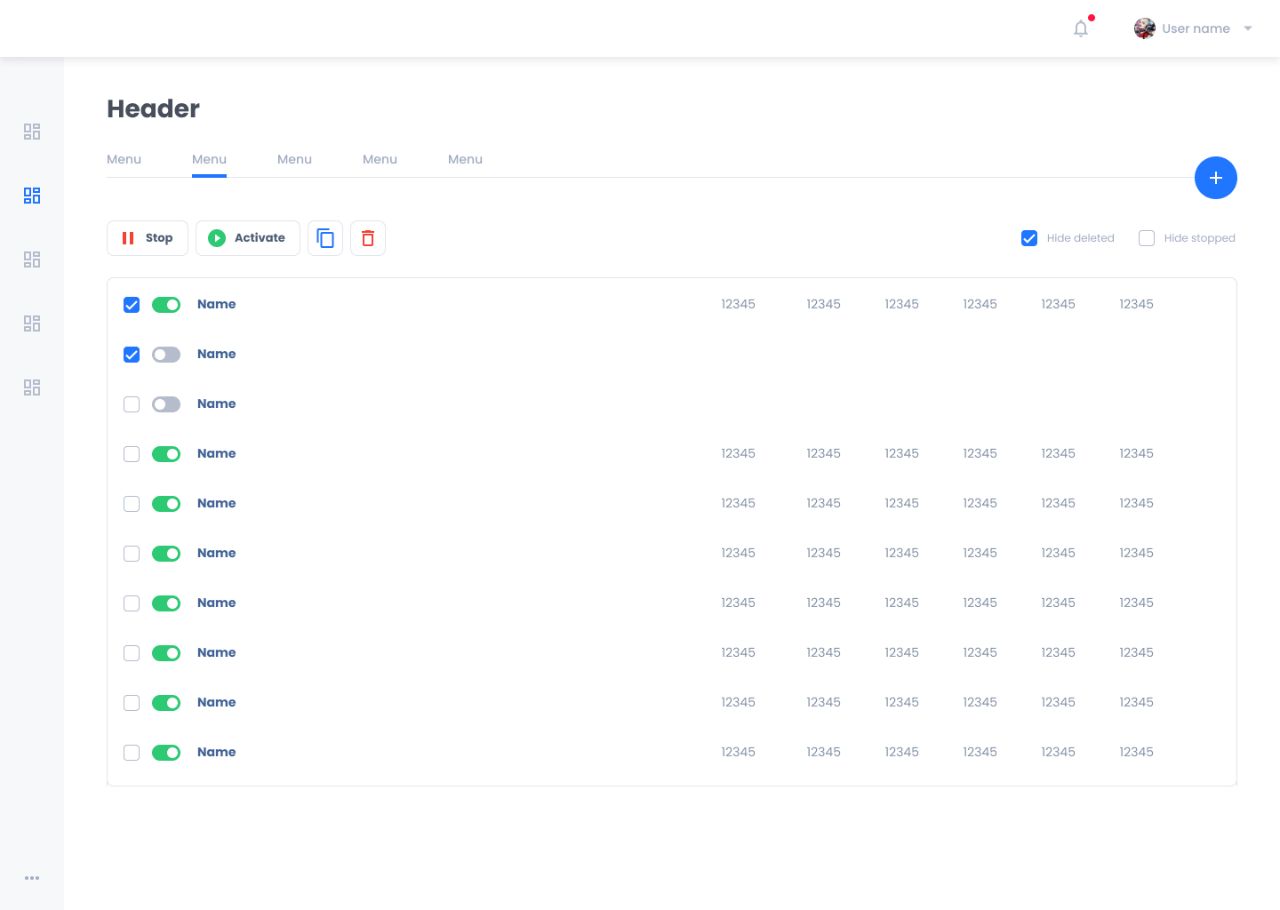Viewport: 1280px width, 910px height.
Task: Uncheck the first row's checked checkbox
Action: [x=131, y=305]
